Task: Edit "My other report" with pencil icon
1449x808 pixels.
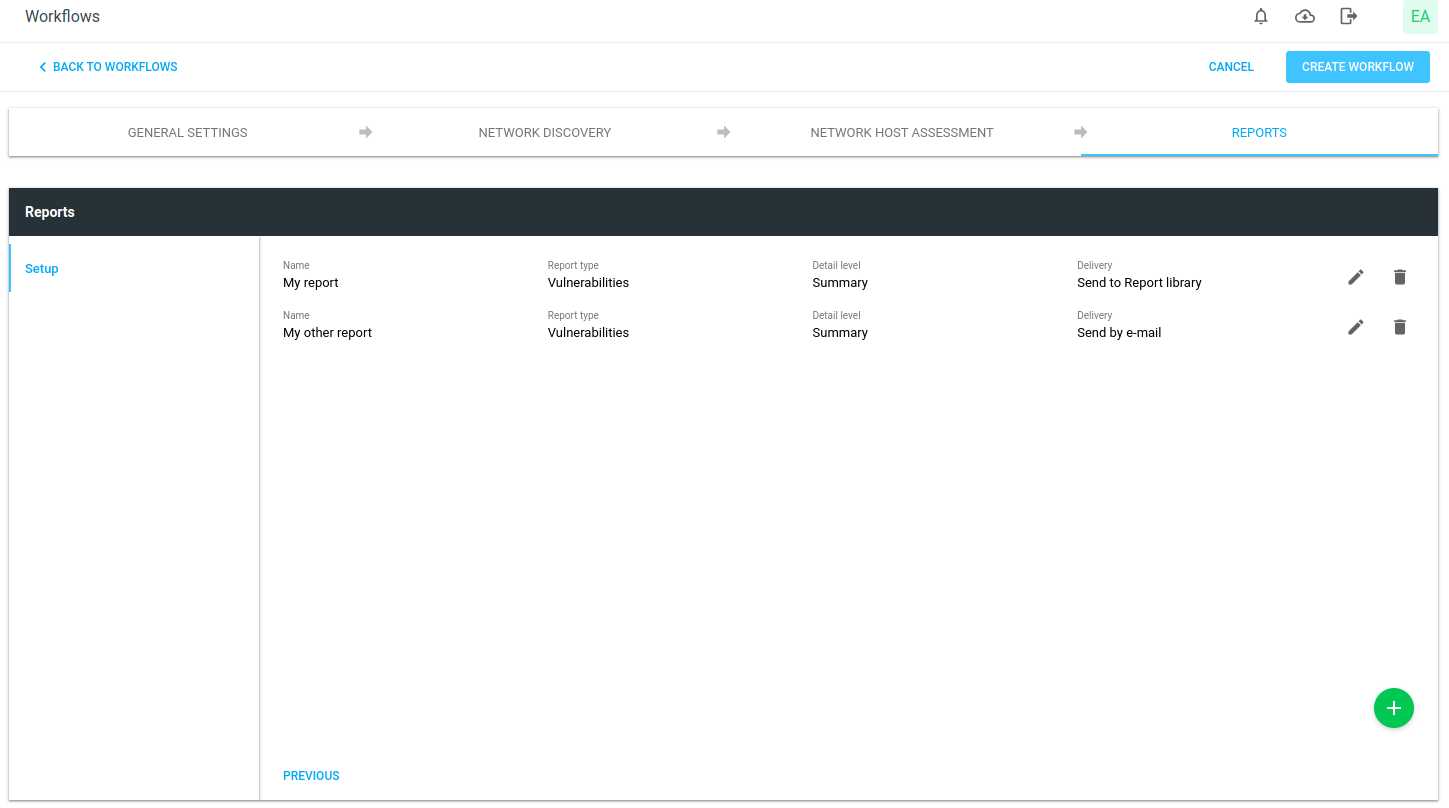Action: click(x=1356, y=327)
